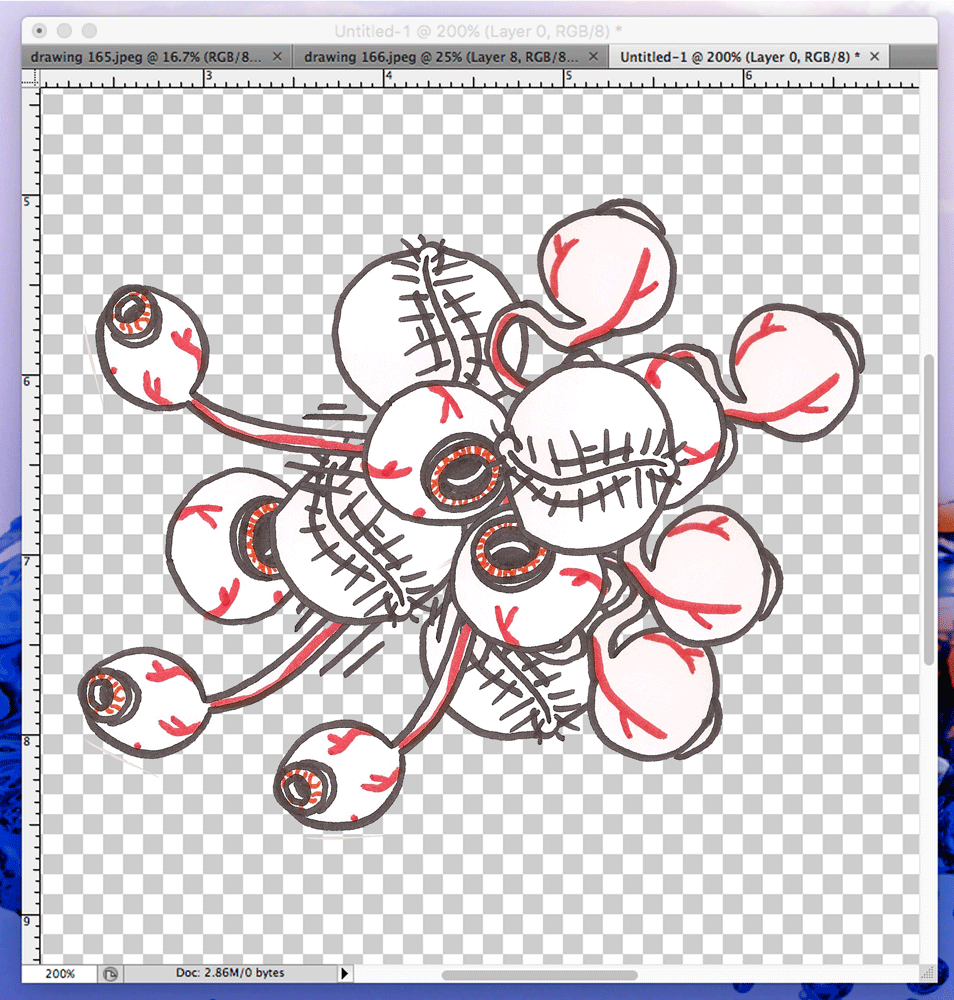Click the status bar icon beside the zoom field

click(x=110, y=973)
